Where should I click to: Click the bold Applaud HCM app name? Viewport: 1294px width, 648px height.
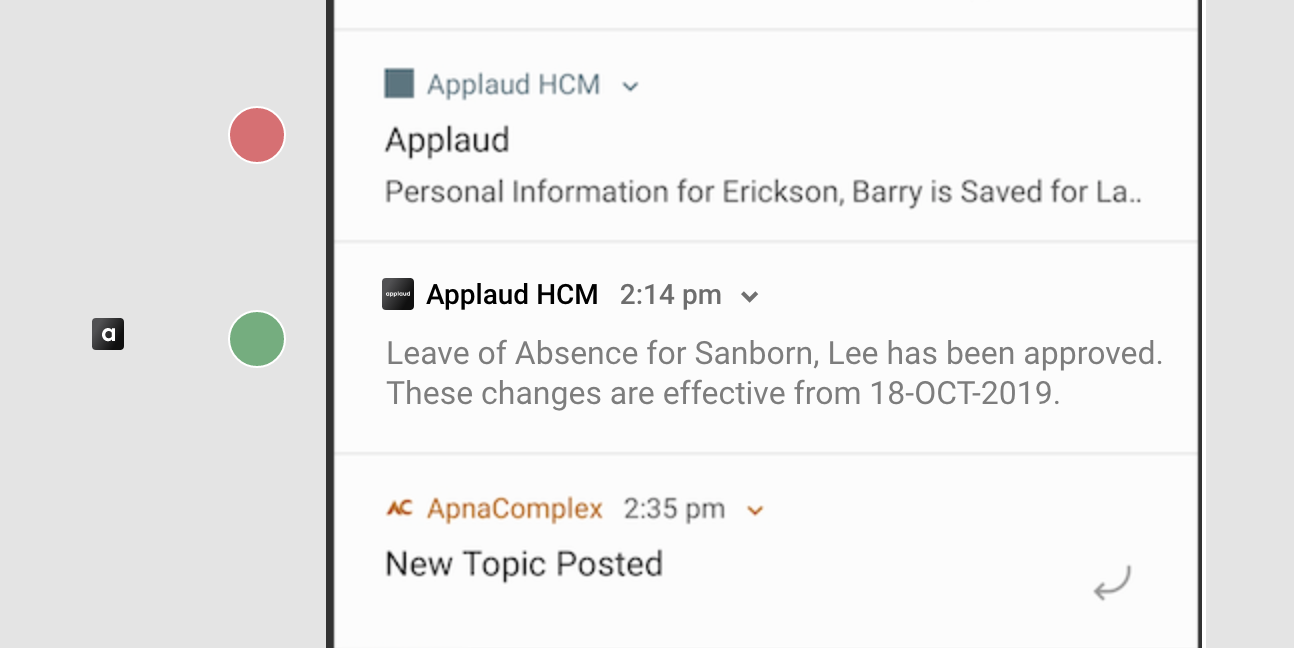[x=512, y=295]
